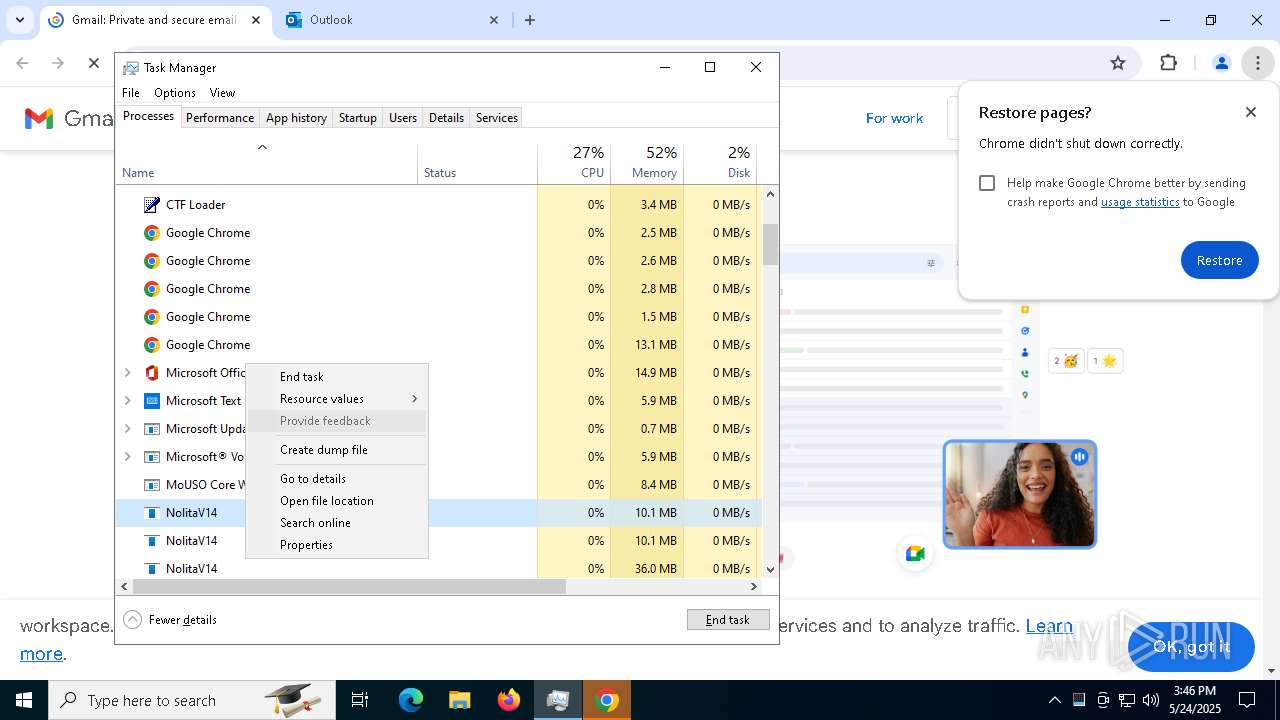Expand the Microsoft Office process group

(x=127, y=372)
